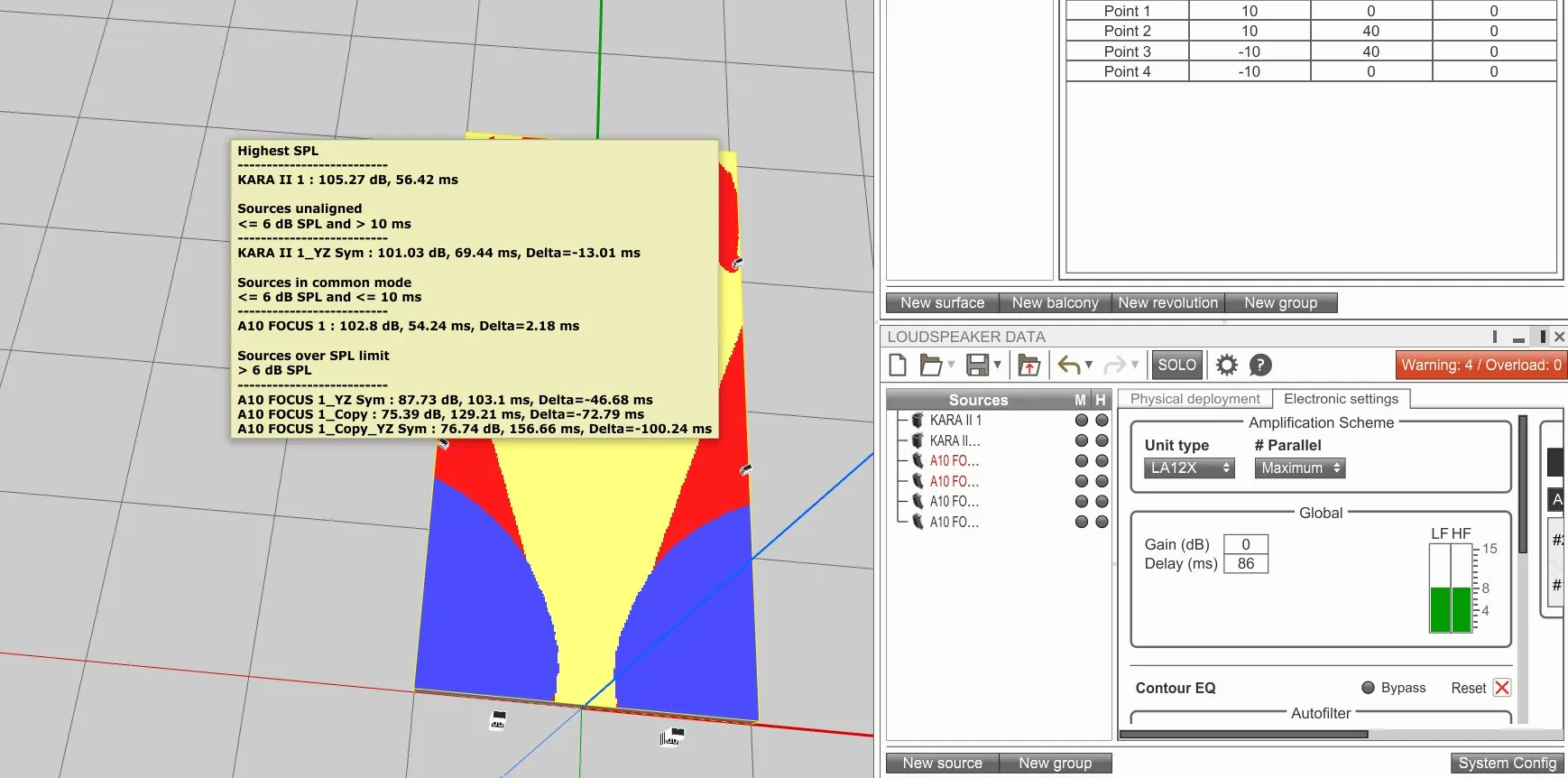Click the Delay (ms) input field

point(1245,563)
